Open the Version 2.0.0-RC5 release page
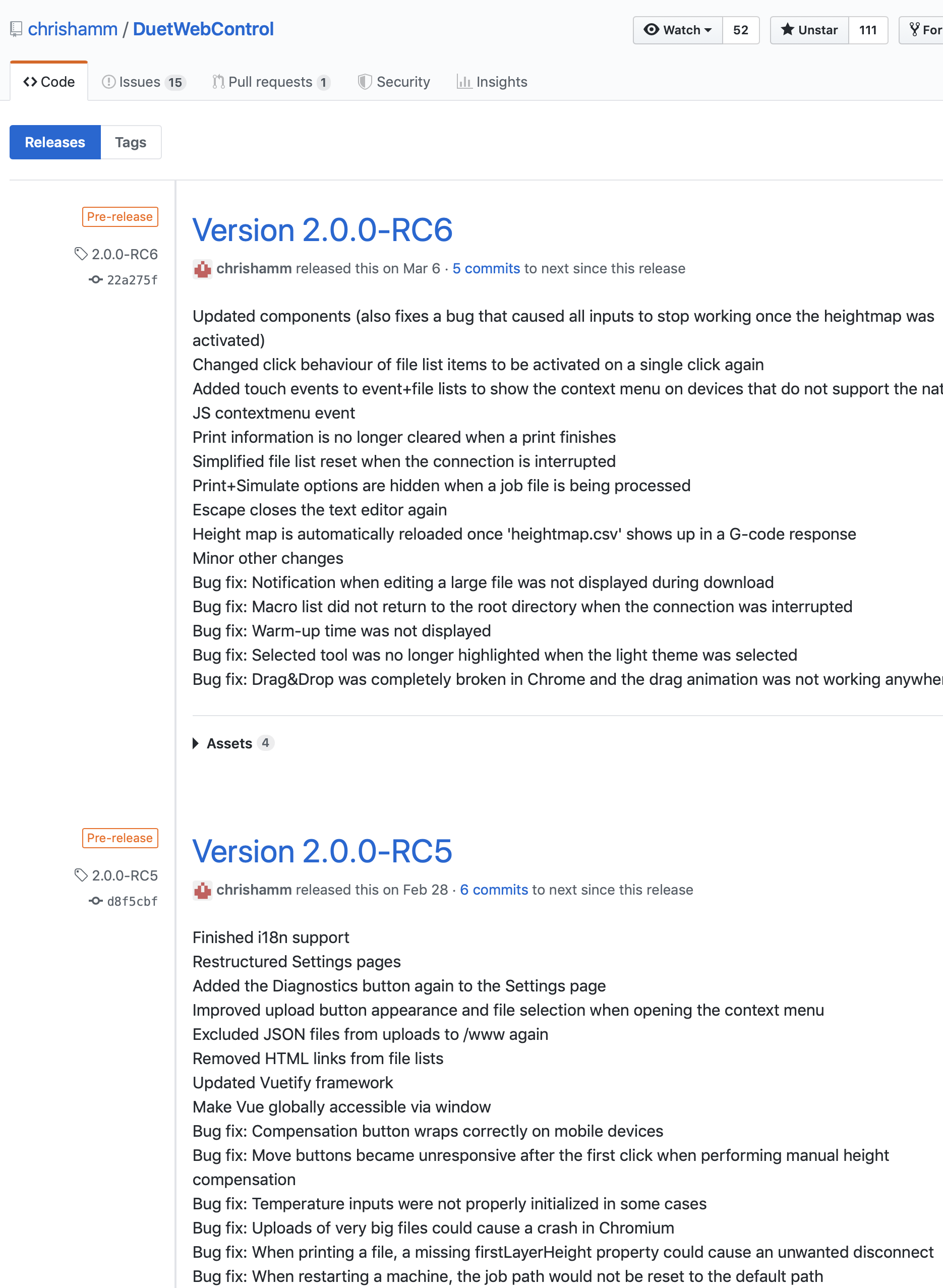This screenshot has height=1288, width=943. click(323, 851)
